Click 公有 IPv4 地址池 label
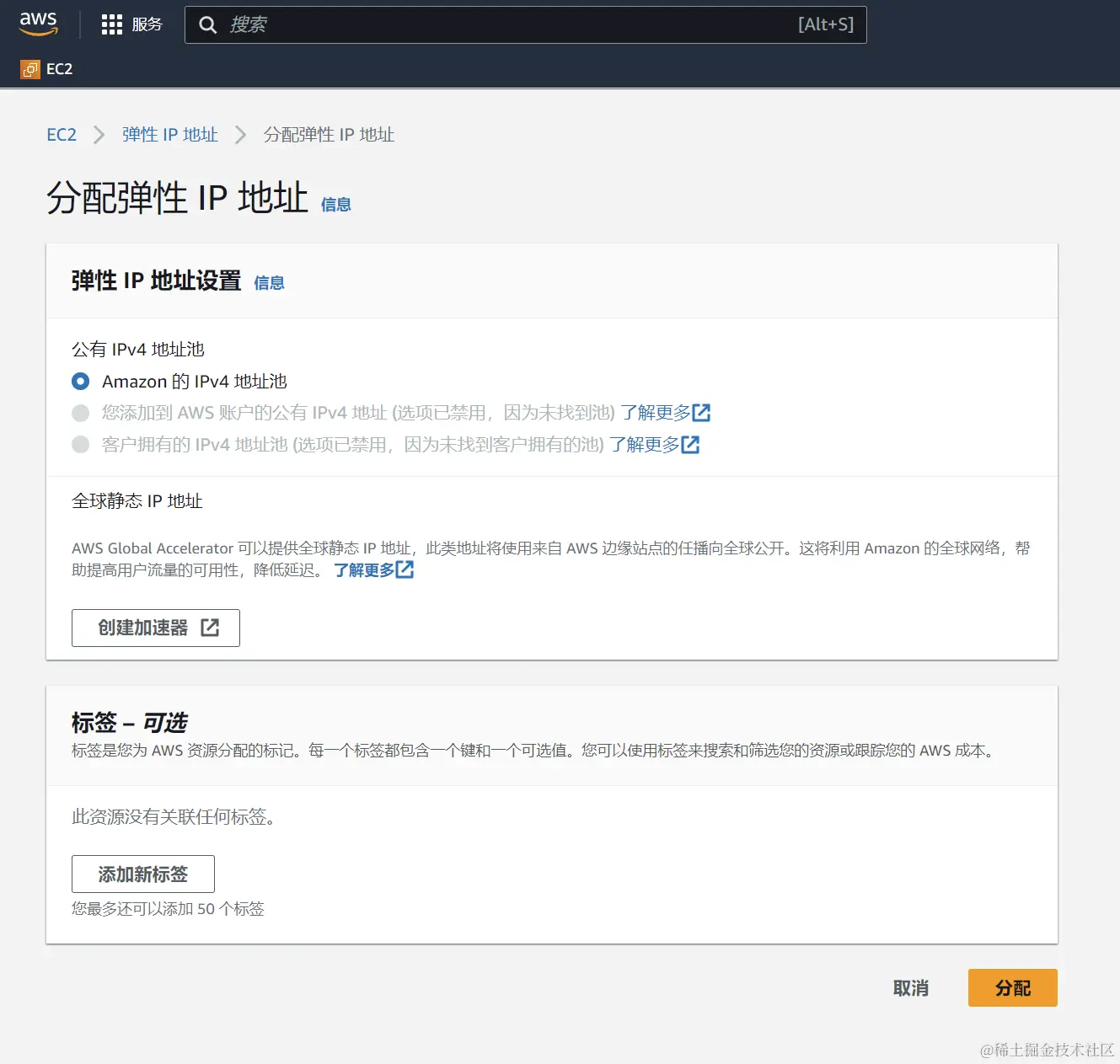The image size is (1120, 1064). [x=138, y=350]
